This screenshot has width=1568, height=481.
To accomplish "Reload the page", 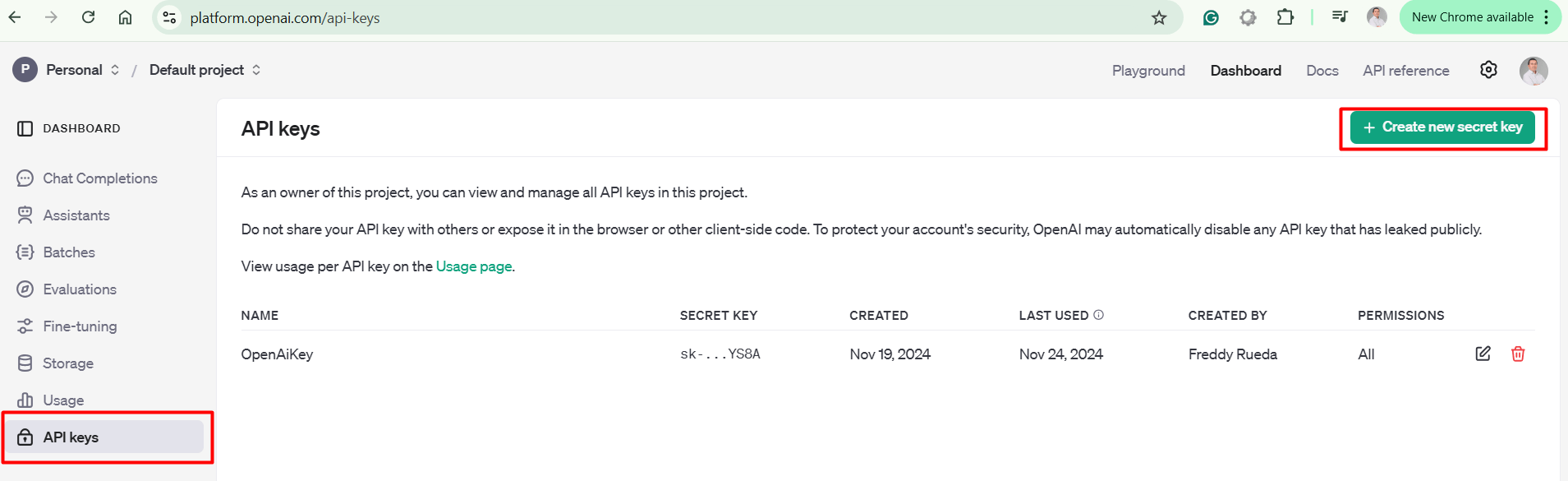I will click(x=88, y=17).
